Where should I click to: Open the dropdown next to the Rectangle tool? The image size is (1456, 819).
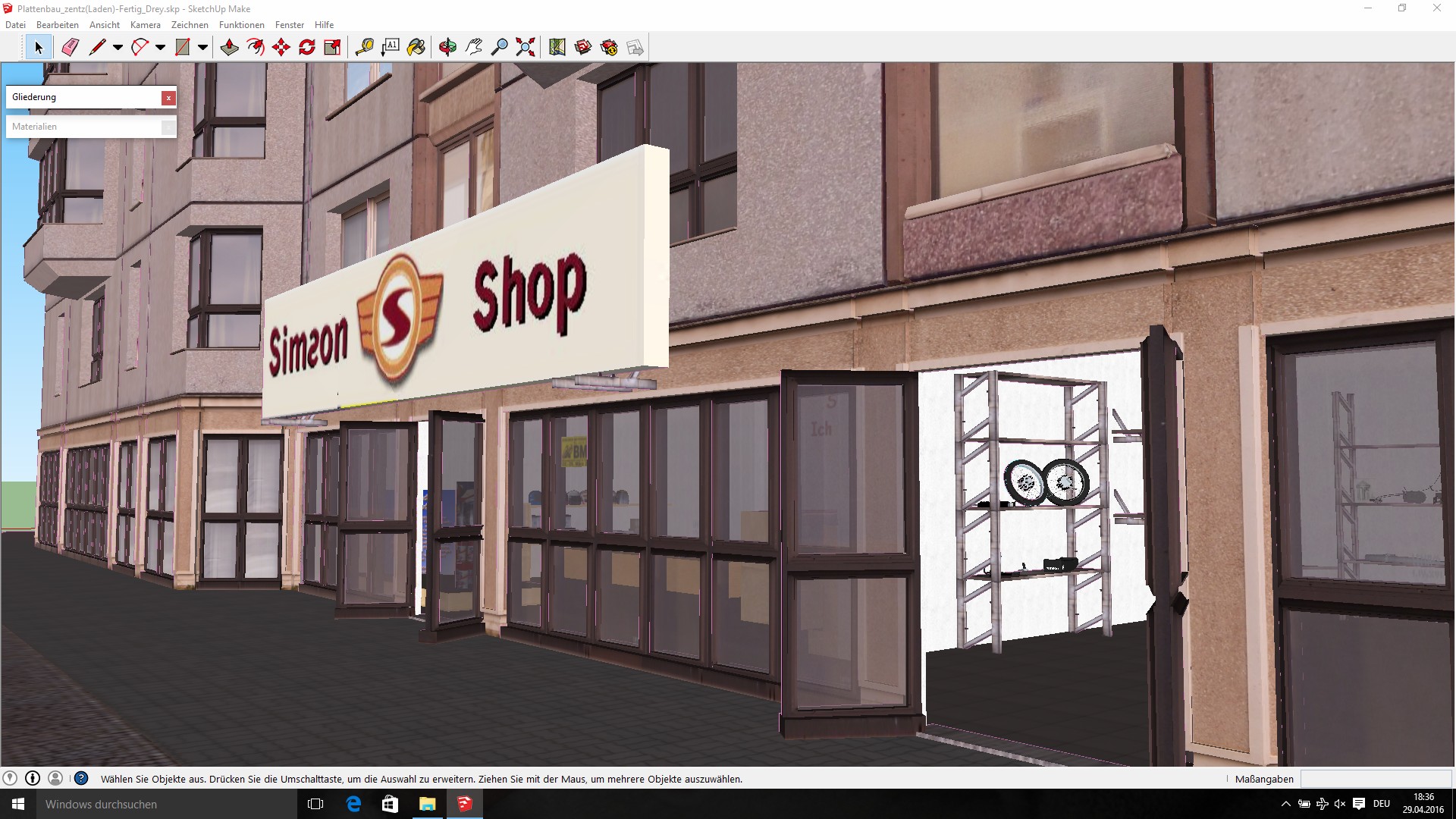[202, 48]
